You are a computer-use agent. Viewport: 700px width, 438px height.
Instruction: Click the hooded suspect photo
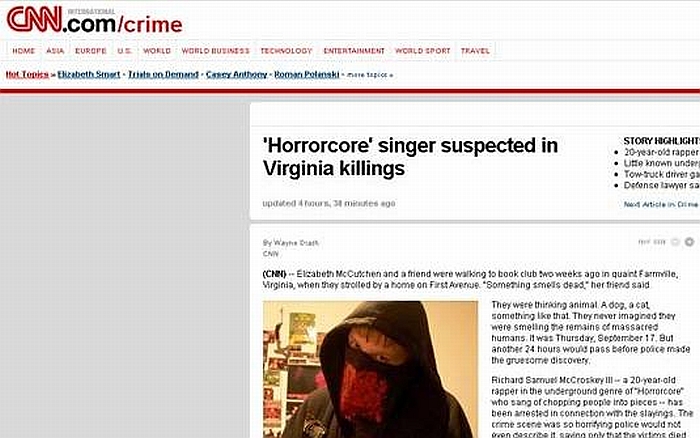coord(371,370)
